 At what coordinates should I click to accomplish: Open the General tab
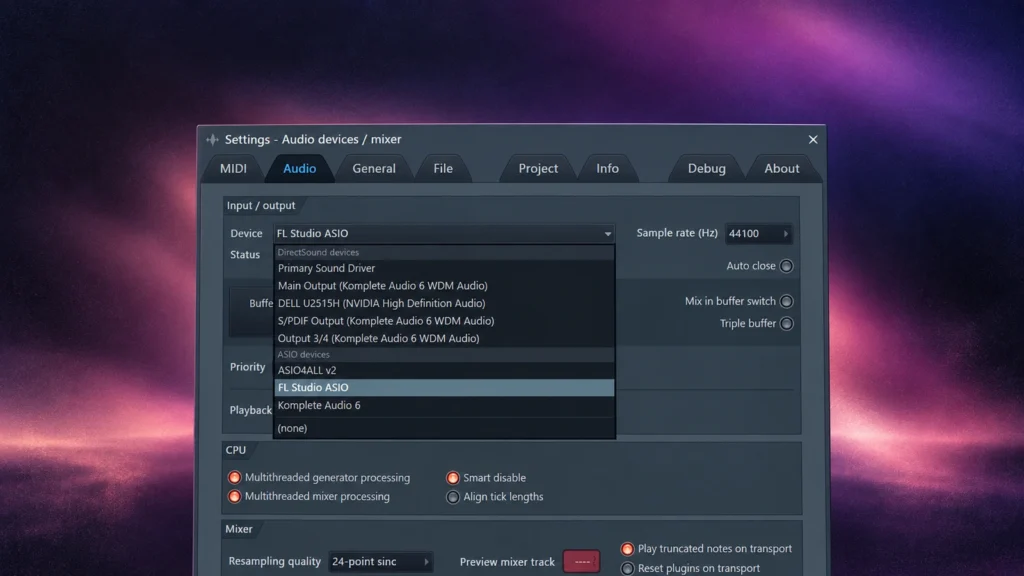click(x=374, y=168)
